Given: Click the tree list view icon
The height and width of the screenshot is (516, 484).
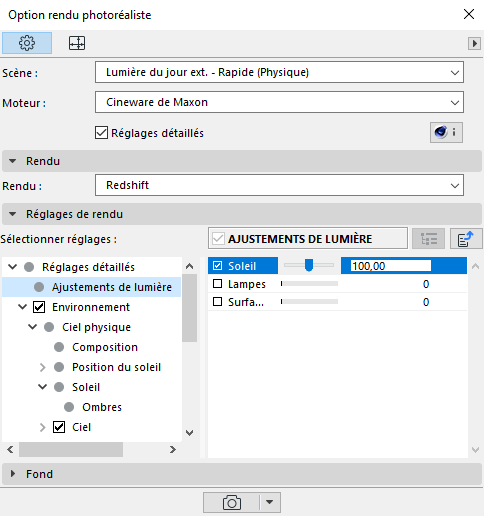Looking at the screenshot, I should 428,239.
